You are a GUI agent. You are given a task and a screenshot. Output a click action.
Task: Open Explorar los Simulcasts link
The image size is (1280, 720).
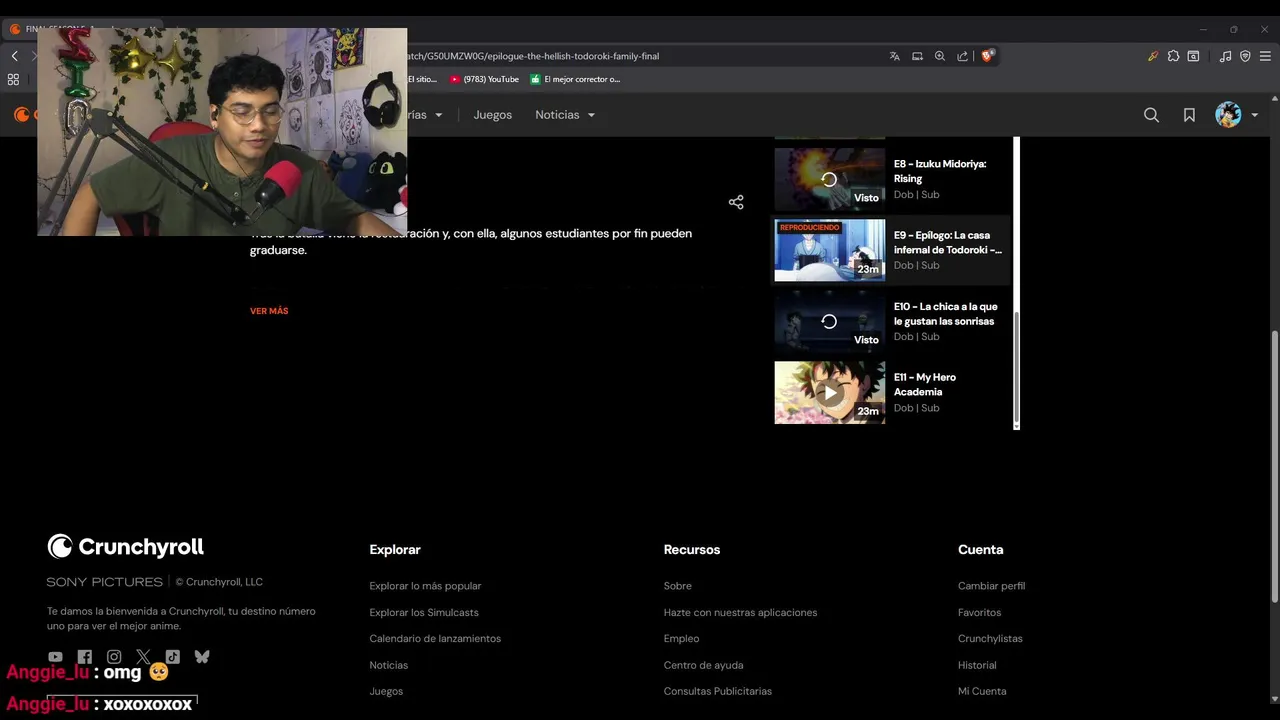coord(424,612)
